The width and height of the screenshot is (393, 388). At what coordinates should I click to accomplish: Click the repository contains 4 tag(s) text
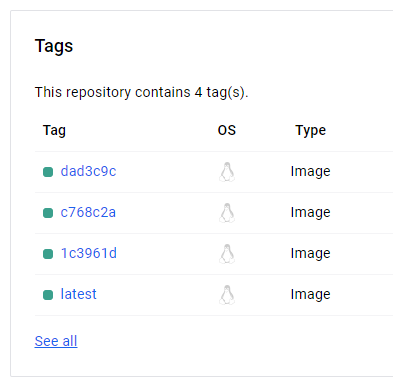[141, 92]
